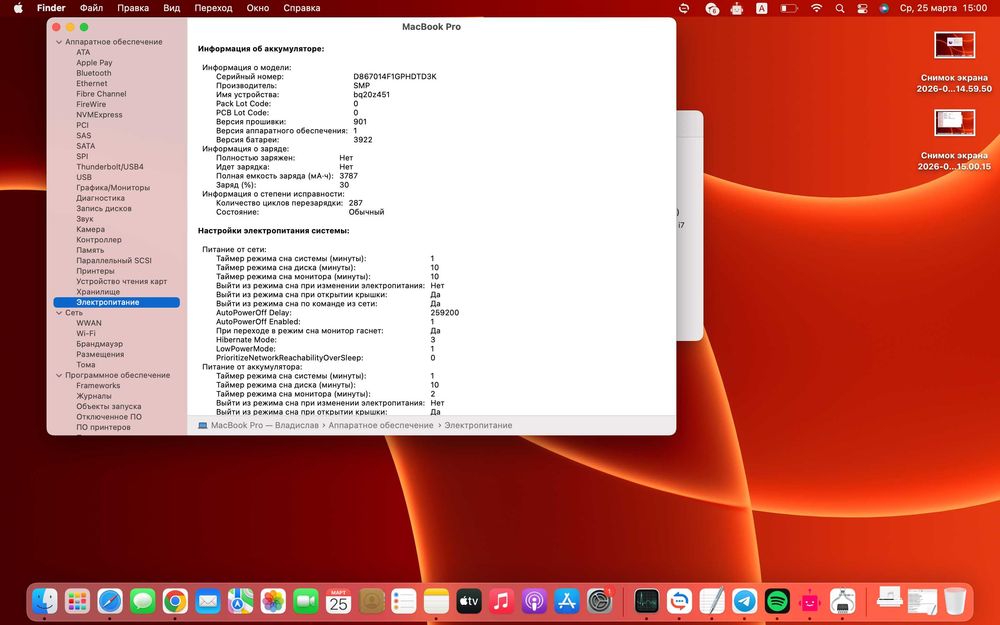Screen dimensions: 1000x625
Task: Click keyboard input source A icon
Action: (x=761, y=8)
